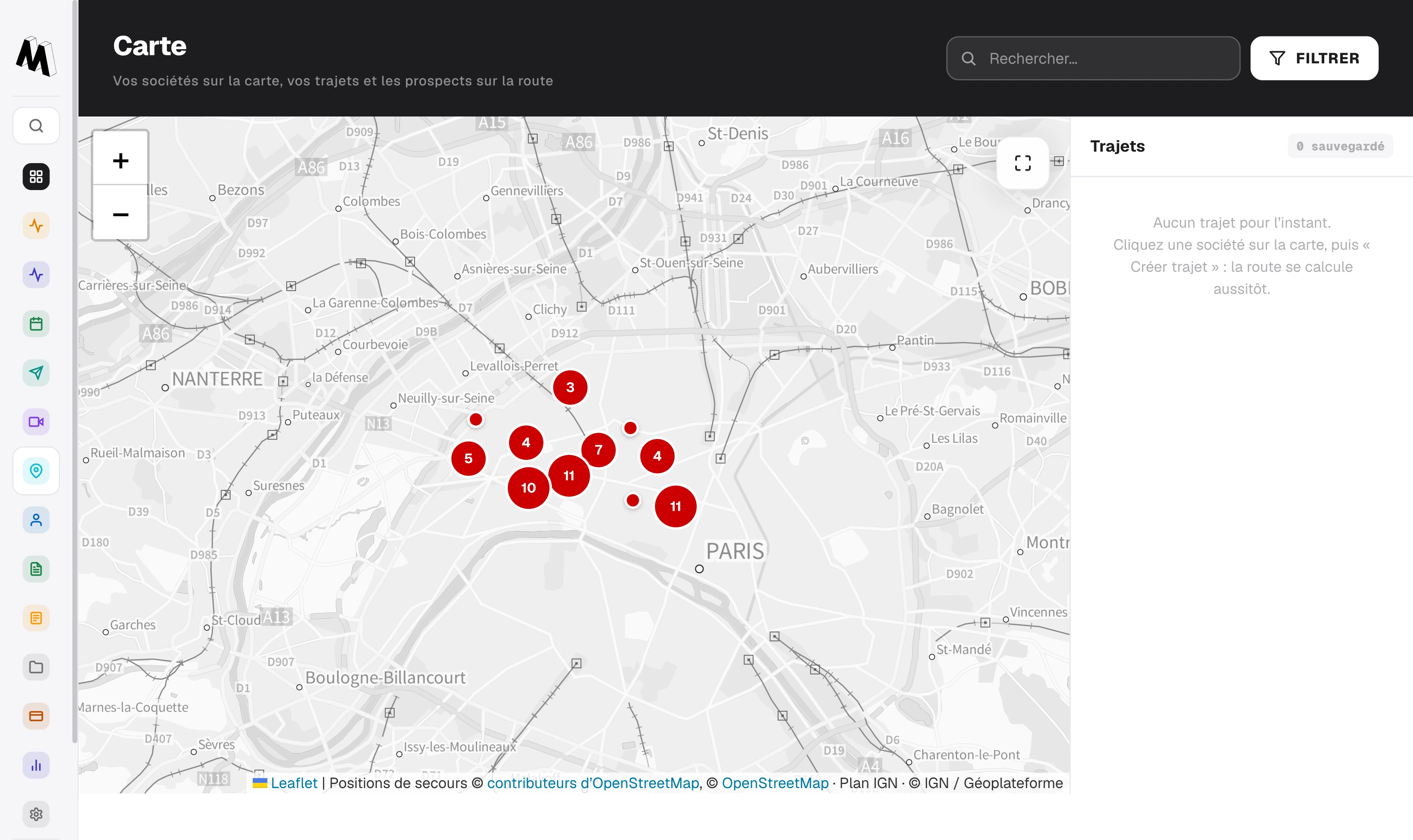Image resolution: width=1413 pixels, height=840 pixels.
Task: Open the purple video camera icon
Action: (x=36, y=422)
